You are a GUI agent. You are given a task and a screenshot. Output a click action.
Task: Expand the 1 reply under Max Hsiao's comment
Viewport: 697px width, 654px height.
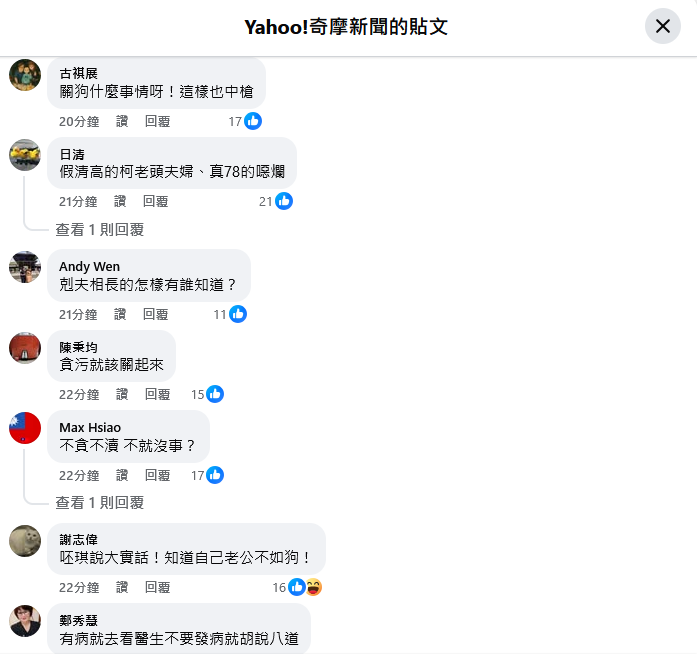[100, 502]
